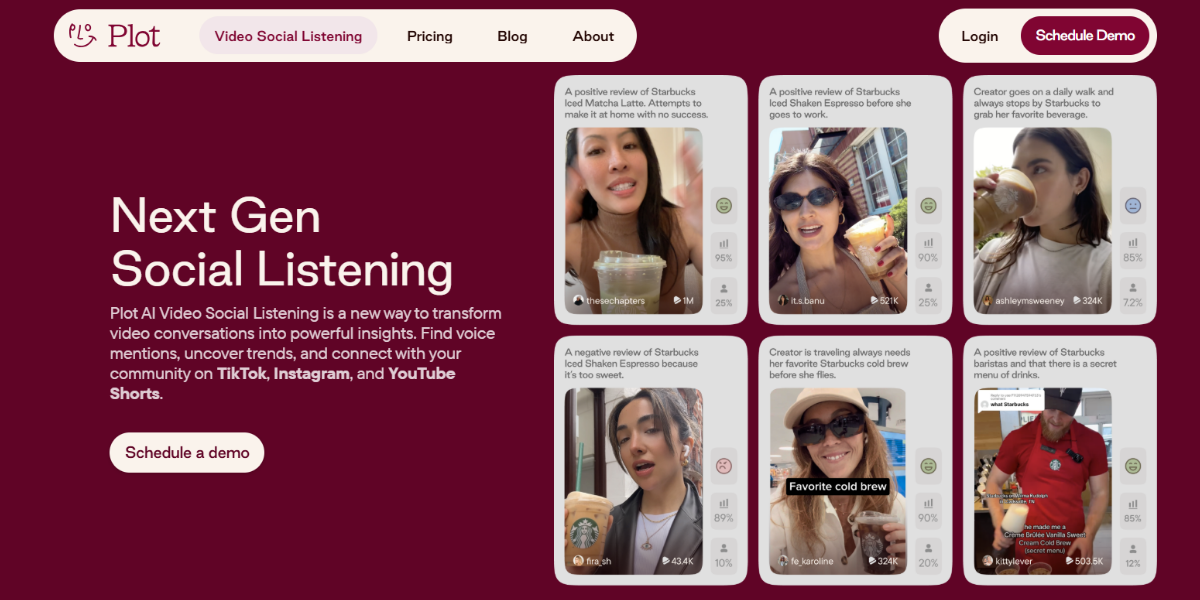Click the "YouTube Shorts" bold text

pyautogui.click(x=283, y=383)
